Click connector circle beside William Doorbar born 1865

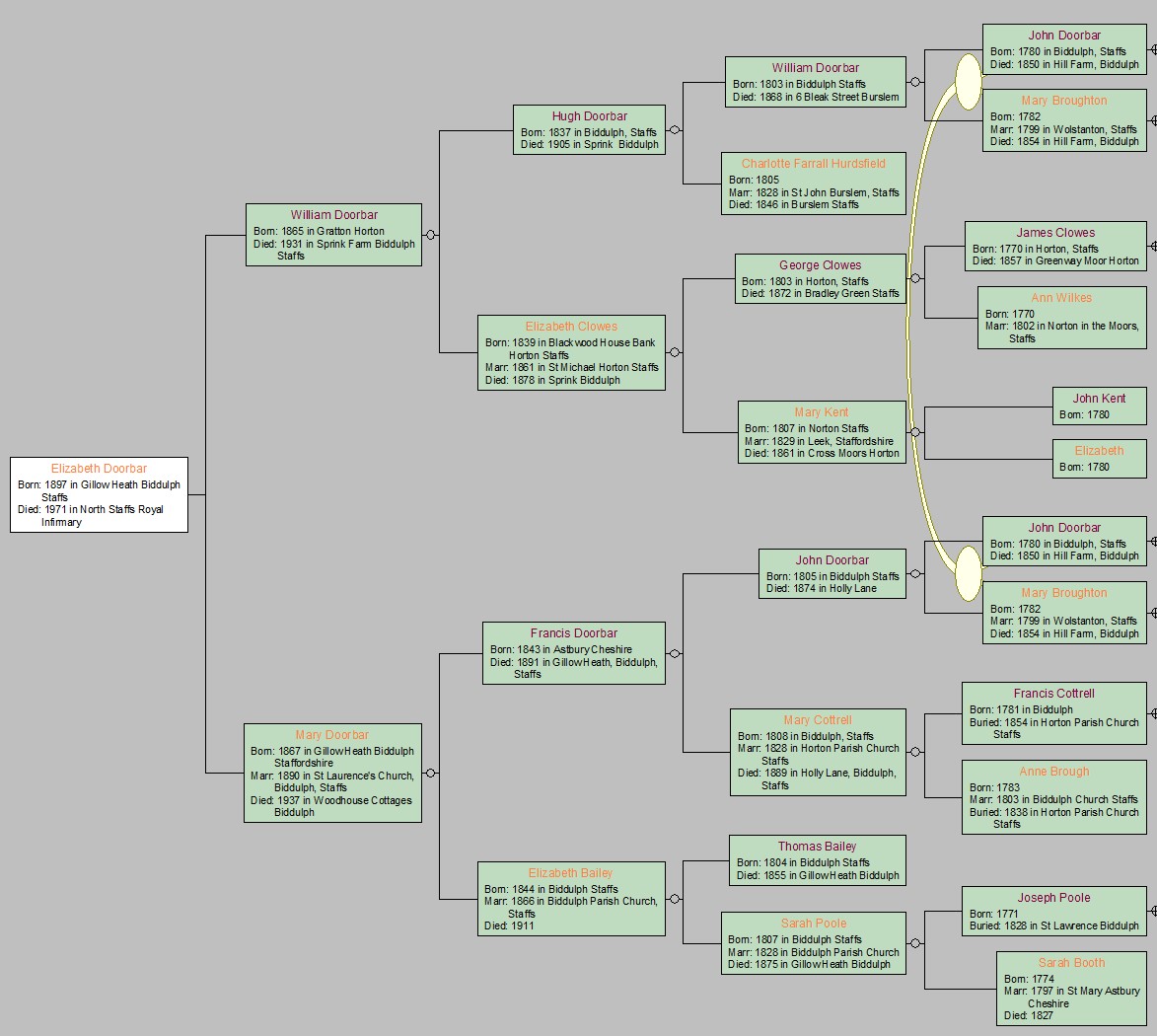point(430,235)
